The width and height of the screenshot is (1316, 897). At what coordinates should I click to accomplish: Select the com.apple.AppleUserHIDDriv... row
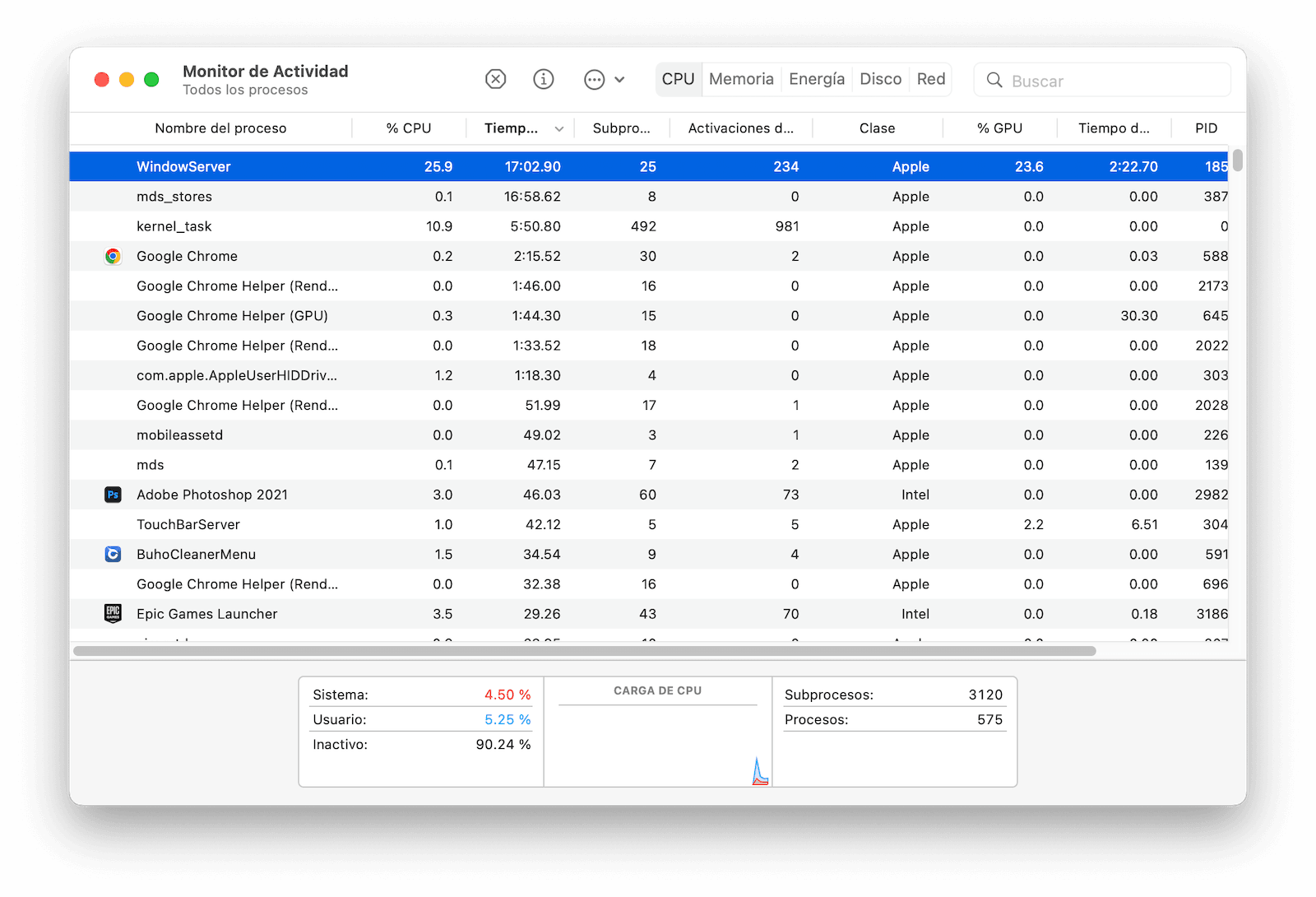(x=649, y=375)
